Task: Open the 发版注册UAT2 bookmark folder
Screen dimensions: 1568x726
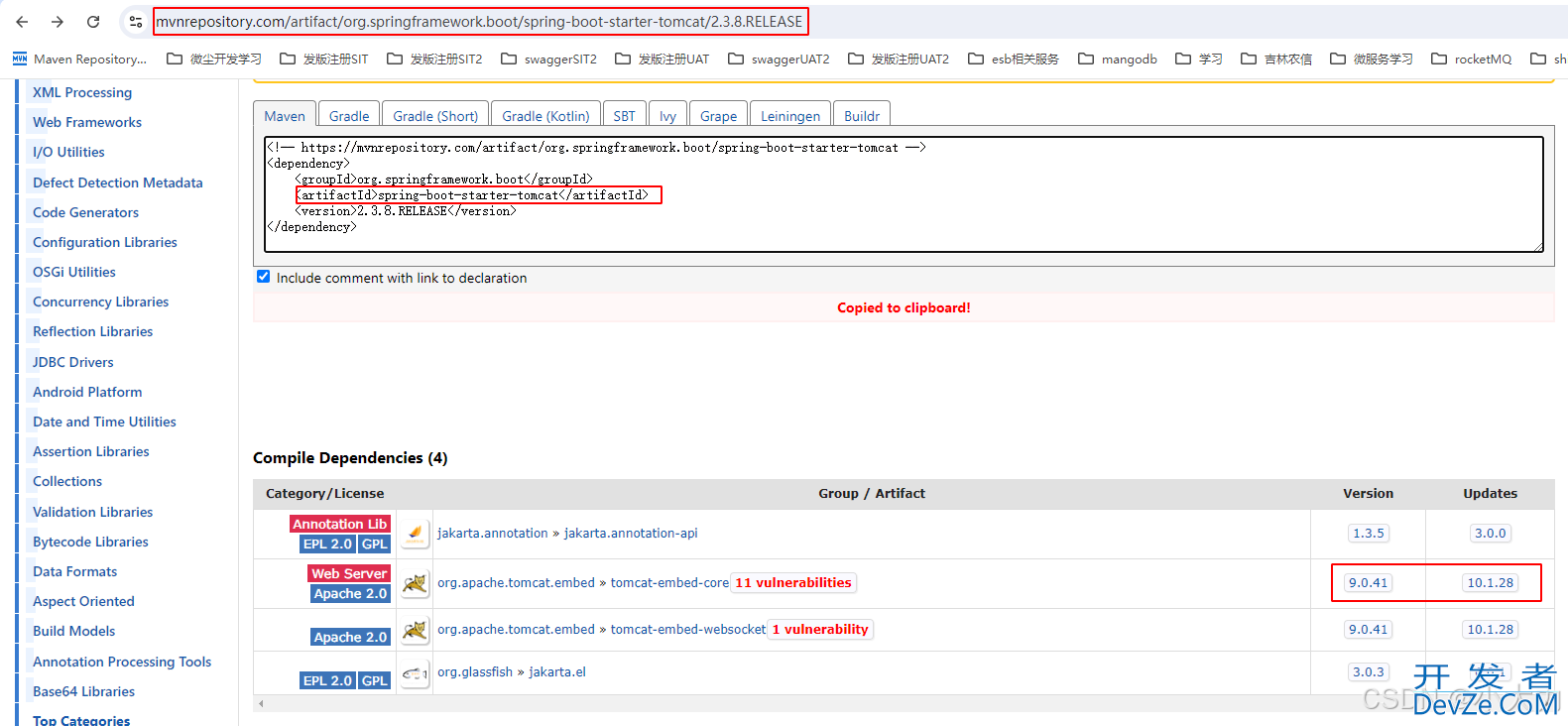Action: click(899, 59)
